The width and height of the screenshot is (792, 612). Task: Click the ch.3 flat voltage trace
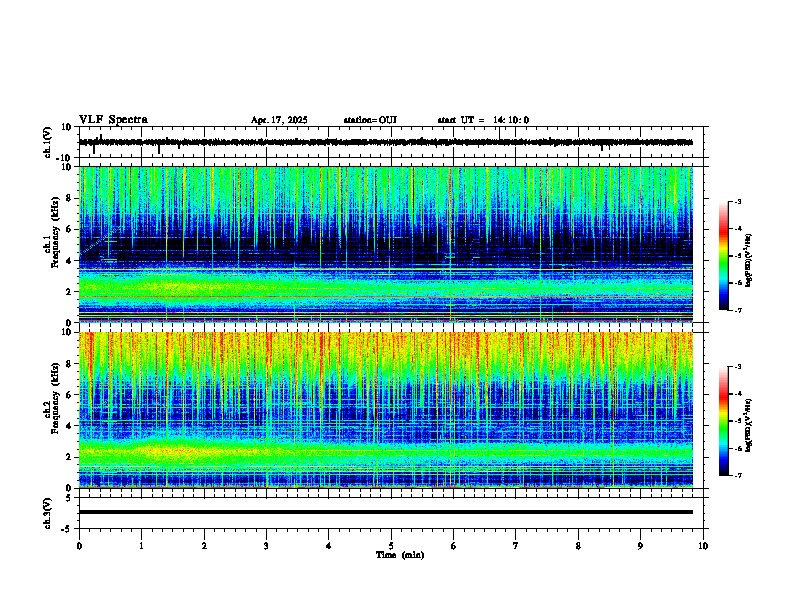point(386,512)
